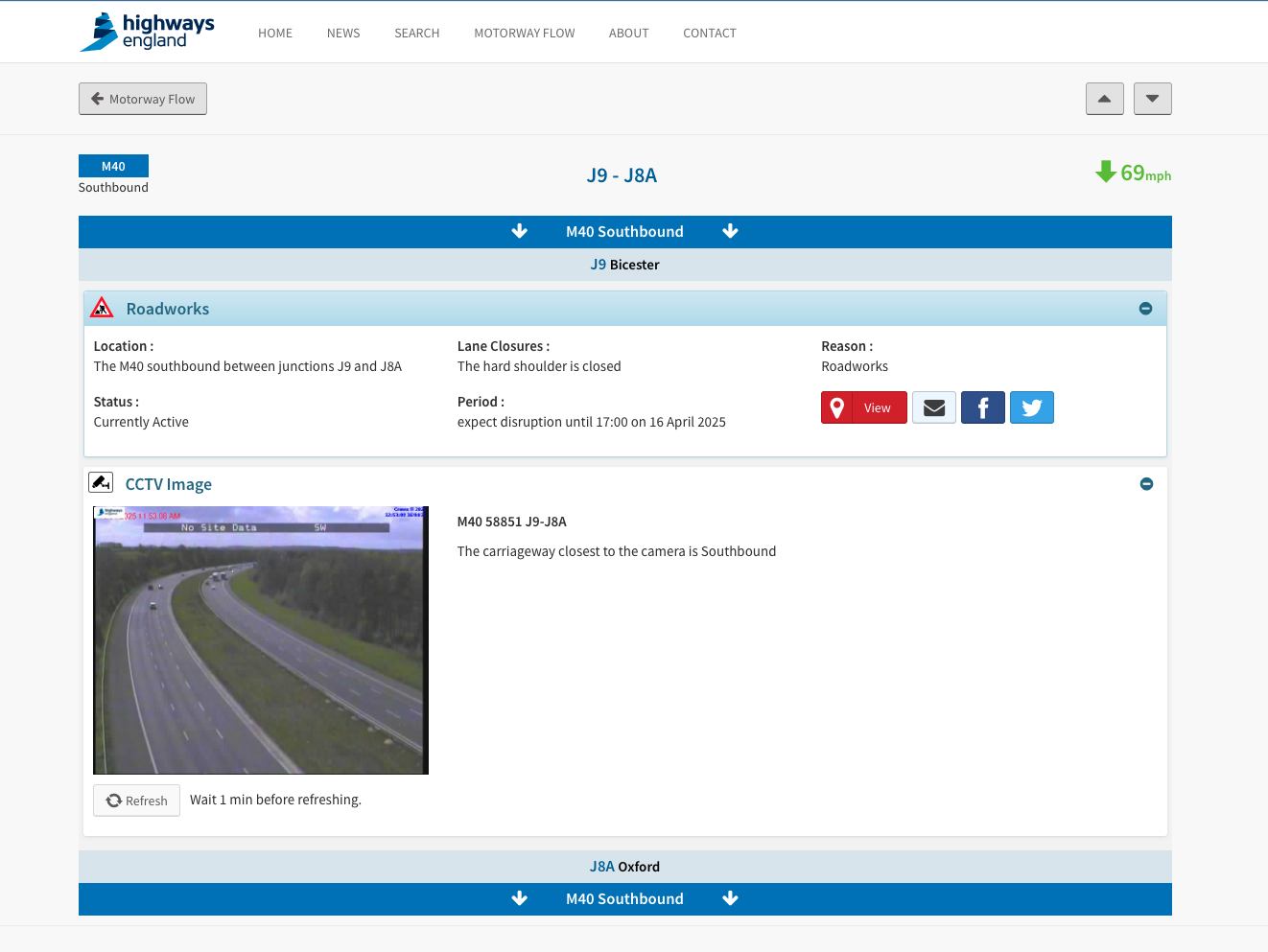
Task: Click the J9 - J8A section heading
Action: [622, 175]
